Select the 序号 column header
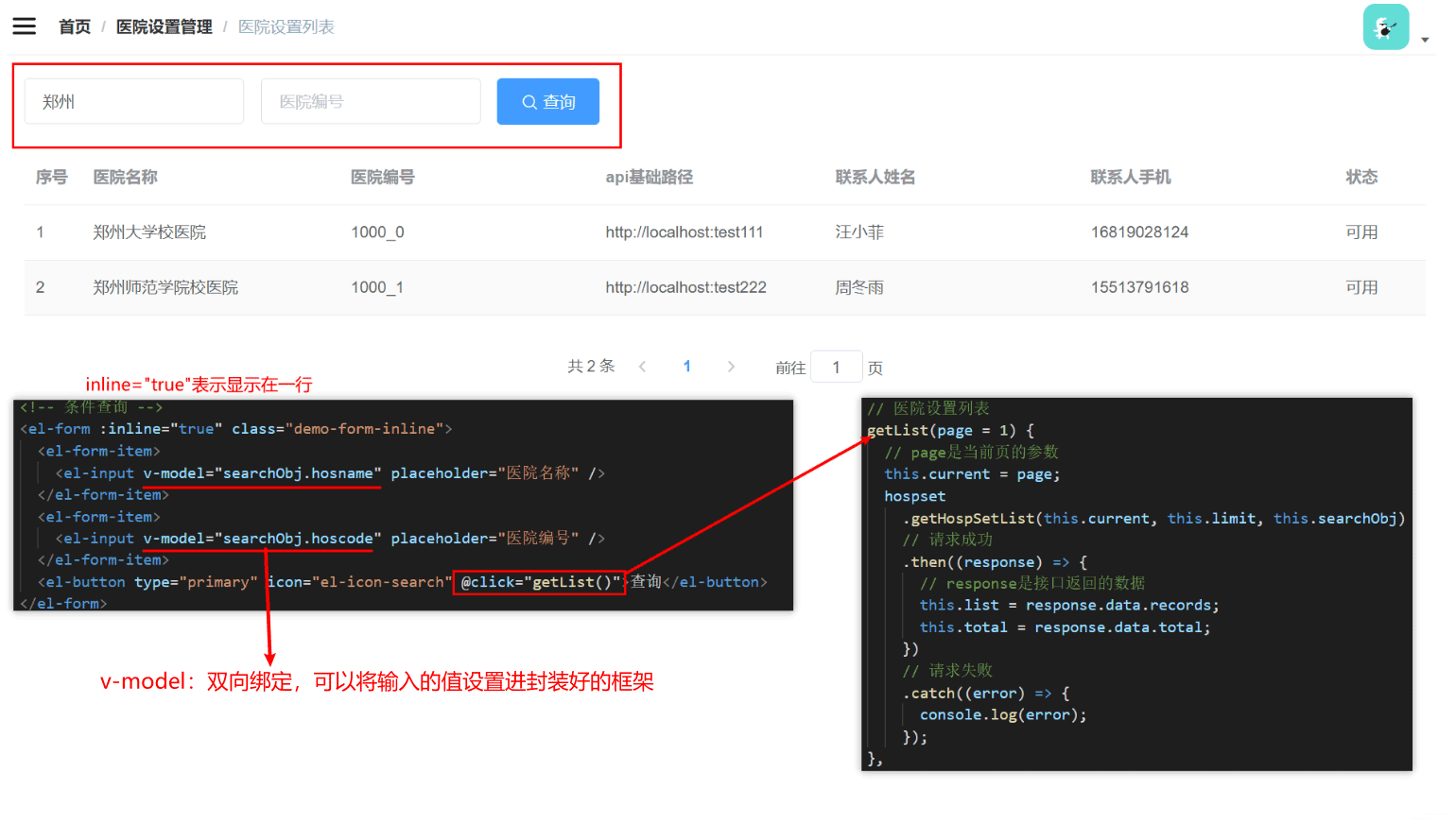This screenshot has height=824, width=1456. (x=52, y=177)
